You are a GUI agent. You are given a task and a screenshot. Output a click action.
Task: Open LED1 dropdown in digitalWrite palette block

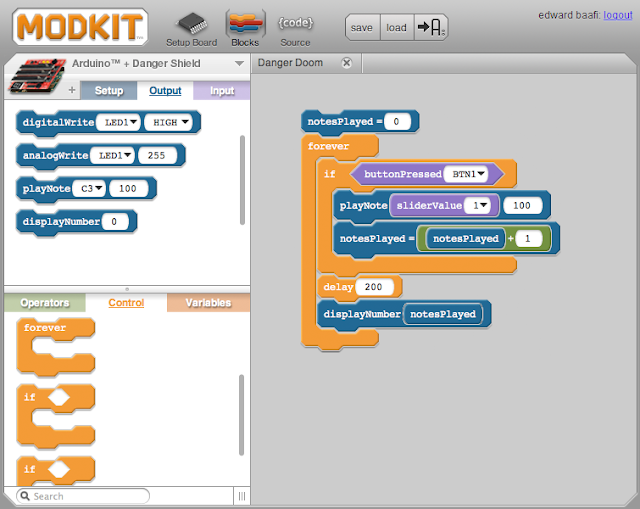119,122
